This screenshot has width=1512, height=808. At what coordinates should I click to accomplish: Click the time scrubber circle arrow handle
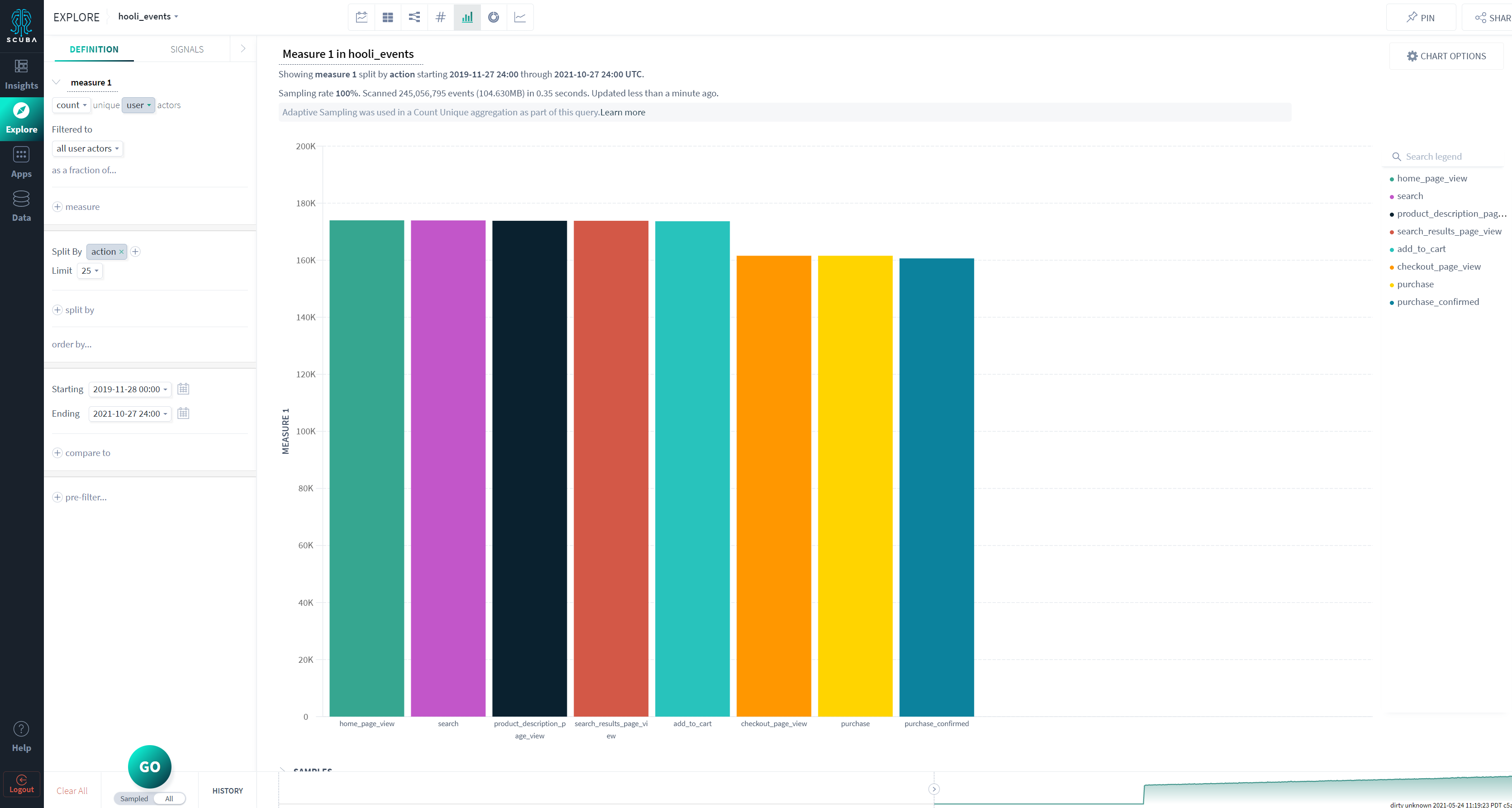[x=934, y=789]
